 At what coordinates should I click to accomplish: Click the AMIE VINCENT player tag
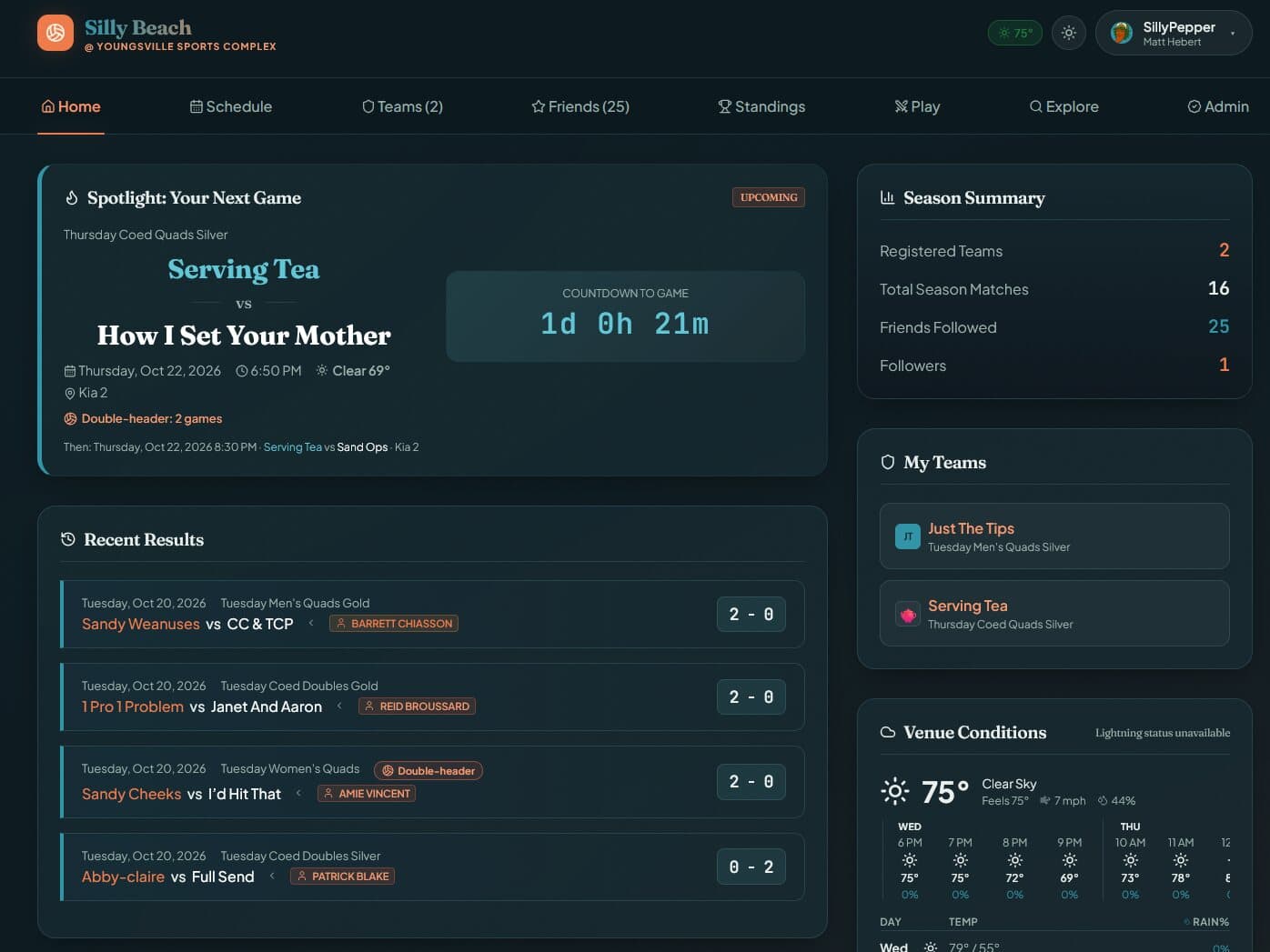point(367,794)
